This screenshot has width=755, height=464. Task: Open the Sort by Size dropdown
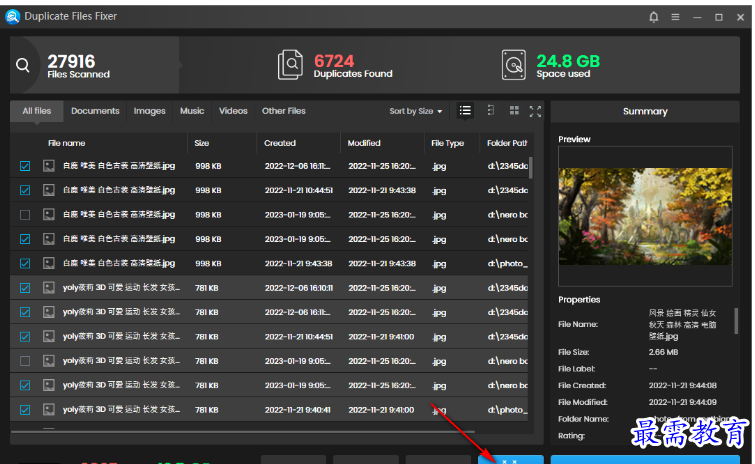tap(416, 111)
